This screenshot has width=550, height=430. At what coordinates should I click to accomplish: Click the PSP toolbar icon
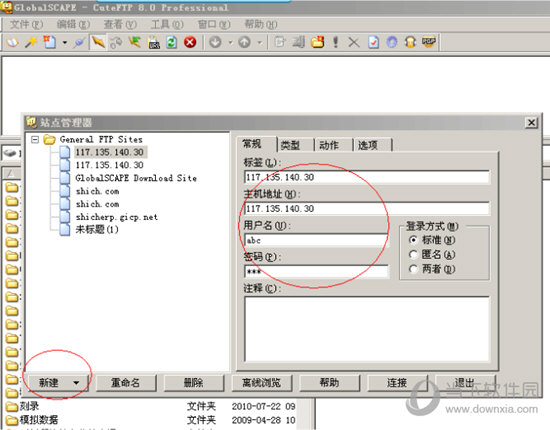tap(429, 43)
